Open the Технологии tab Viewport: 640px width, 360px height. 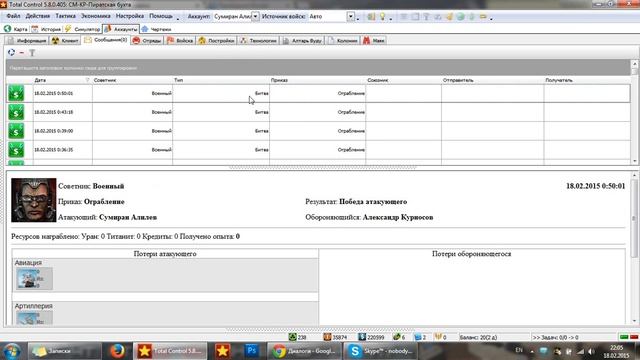point(258,40)
